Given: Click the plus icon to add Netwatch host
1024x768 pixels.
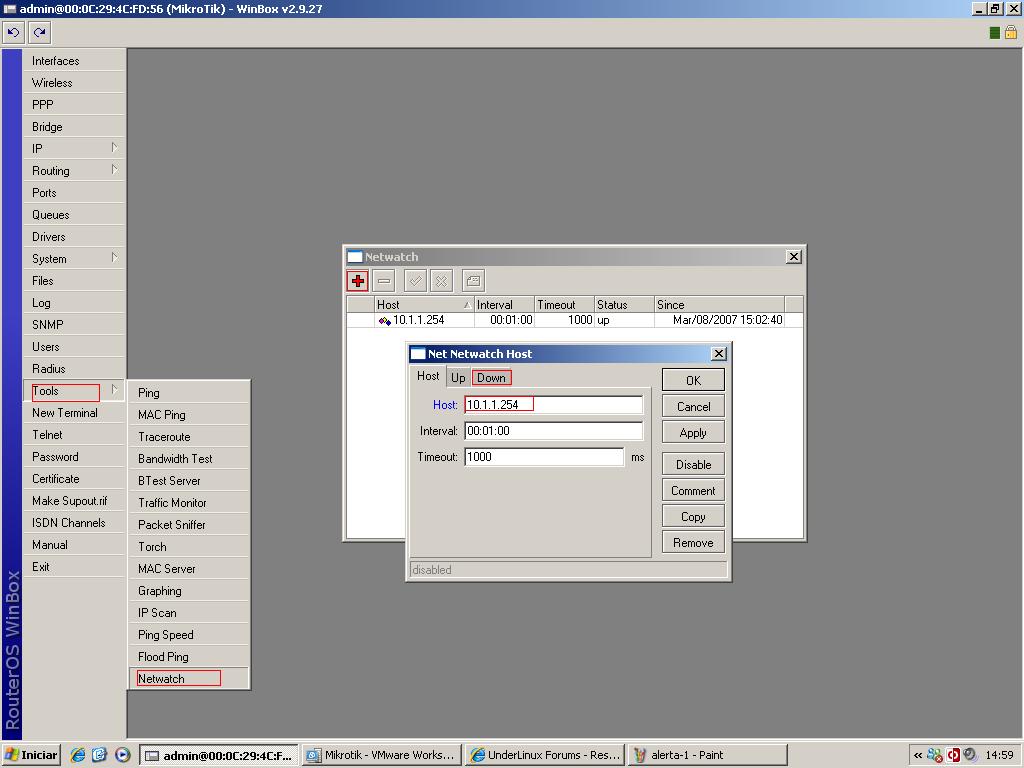Looking at the screenshot, I should (x=358, y=281).
